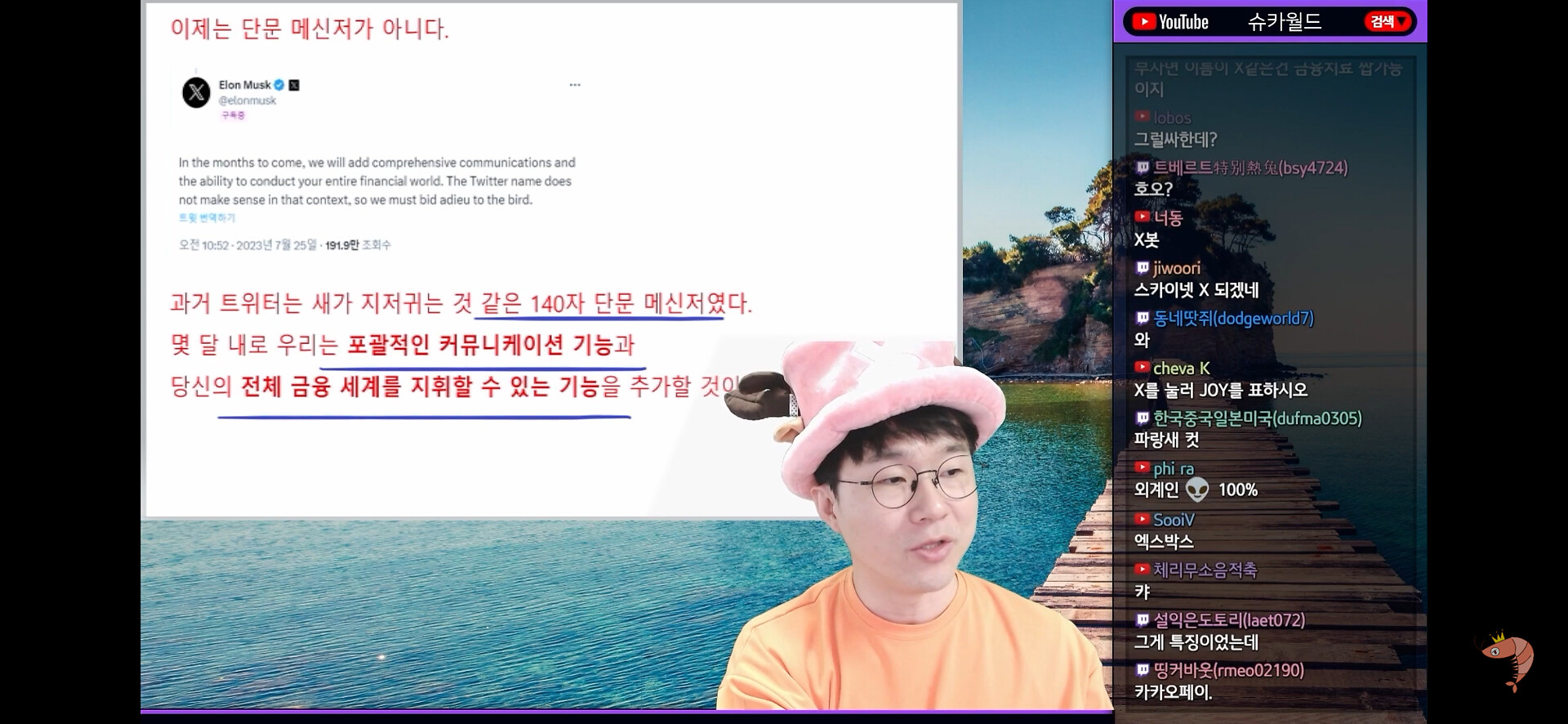This screenshot has width=1568, height=724.
Task: Click chat username 너동
Action: [1168, 218]
